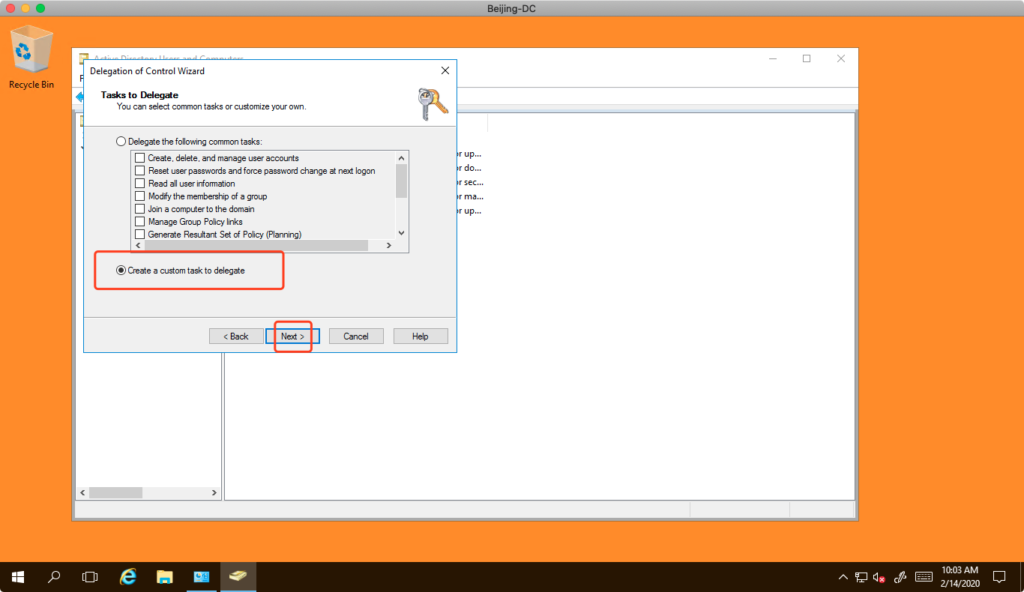The height and width of the screenshot is (592, 1024).
Task: Enable 'Manage Group Policy links' checkbox
Action: [140, 222]
